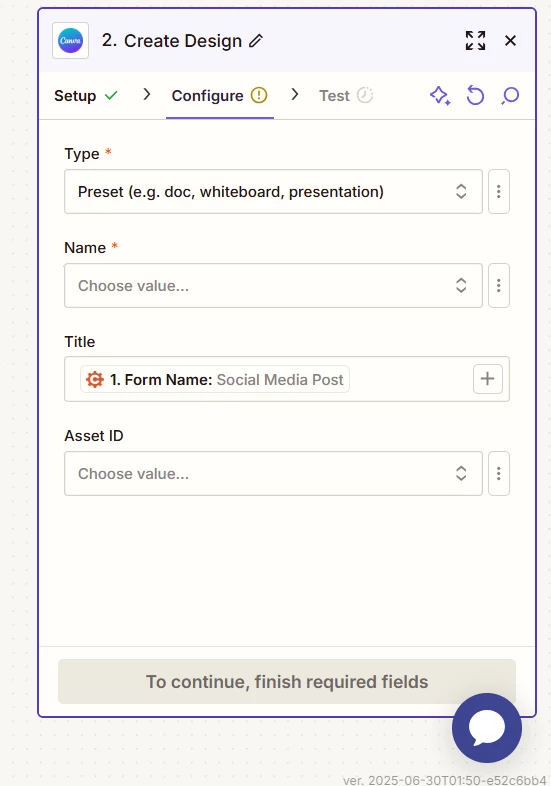Image resolution: width=551 pixels, height=786 pixels.
Task: Open the chat support bubble
Action: pos(487,728)
